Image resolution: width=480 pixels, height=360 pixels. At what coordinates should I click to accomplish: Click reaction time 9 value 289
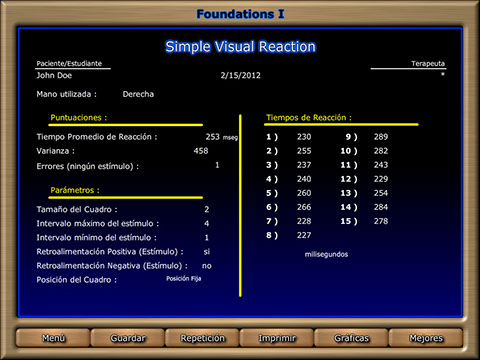pos(381,137)
